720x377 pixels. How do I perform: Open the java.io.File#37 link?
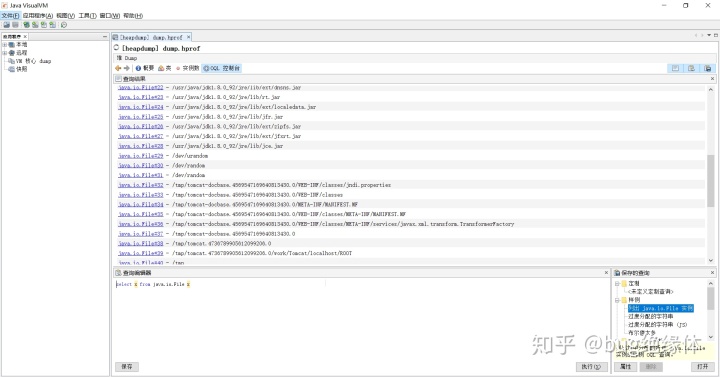[141, 234]
